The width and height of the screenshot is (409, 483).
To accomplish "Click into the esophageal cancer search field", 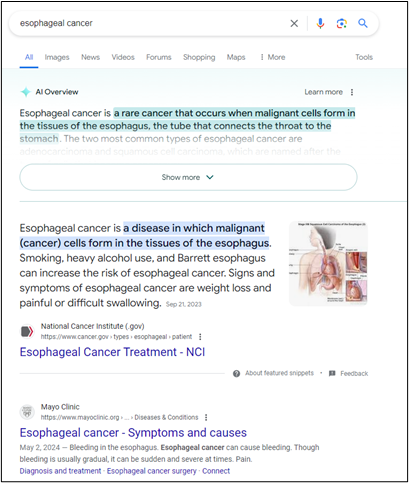I will pyautogui.click(x=150, y=23).
